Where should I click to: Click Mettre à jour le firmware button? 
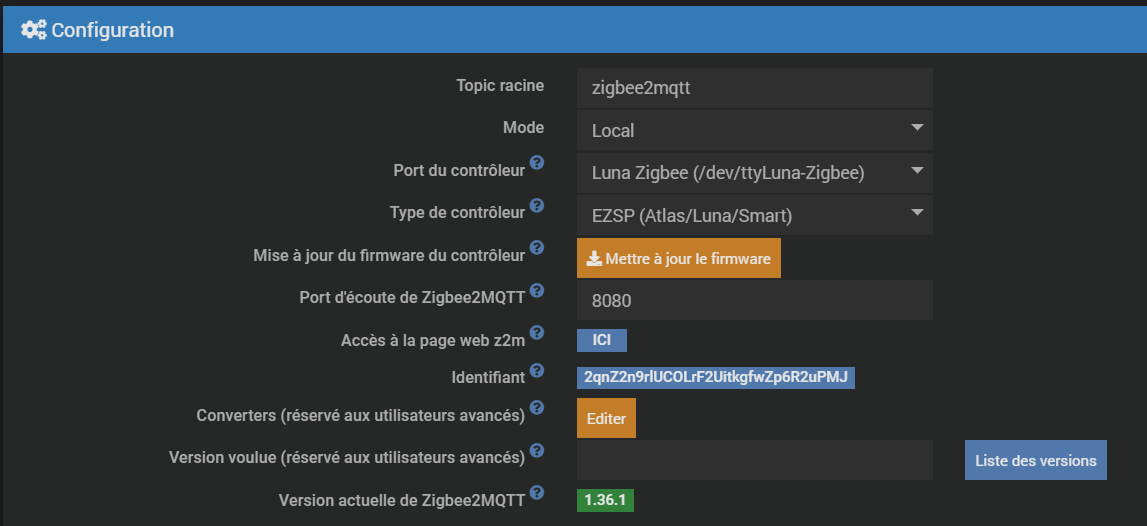(679, 258)
